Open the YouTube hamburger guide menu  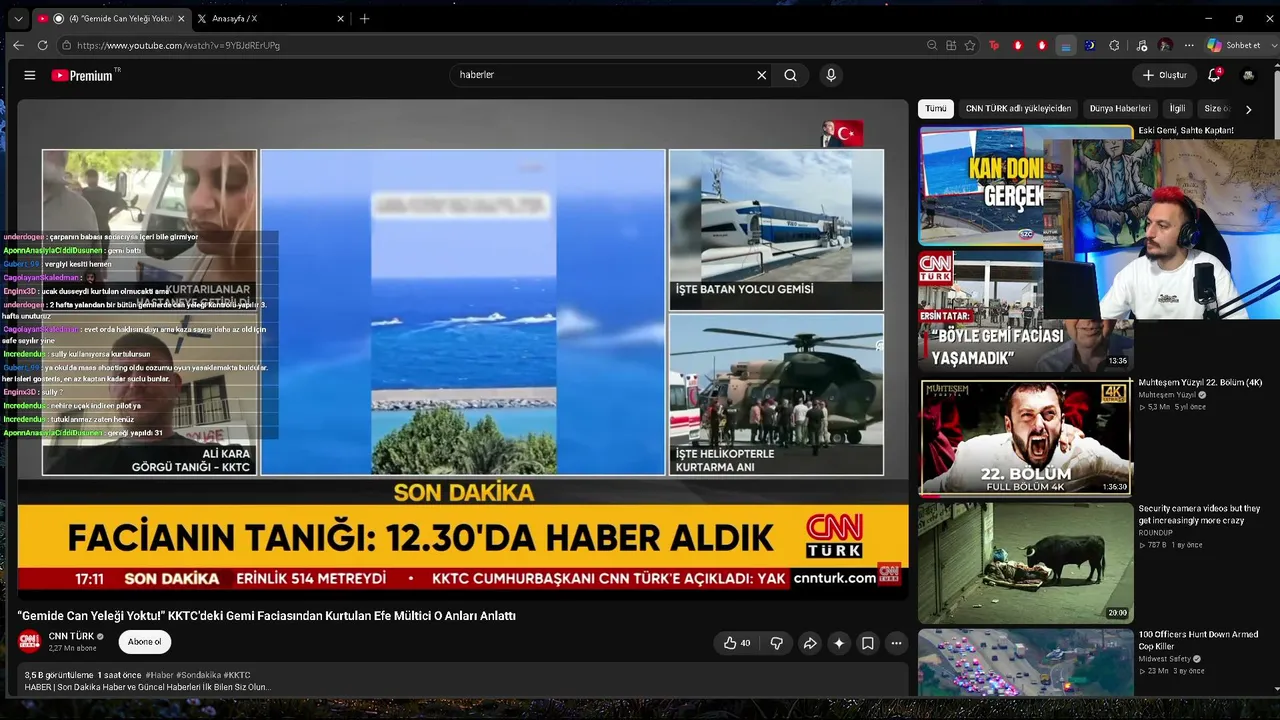30,75
